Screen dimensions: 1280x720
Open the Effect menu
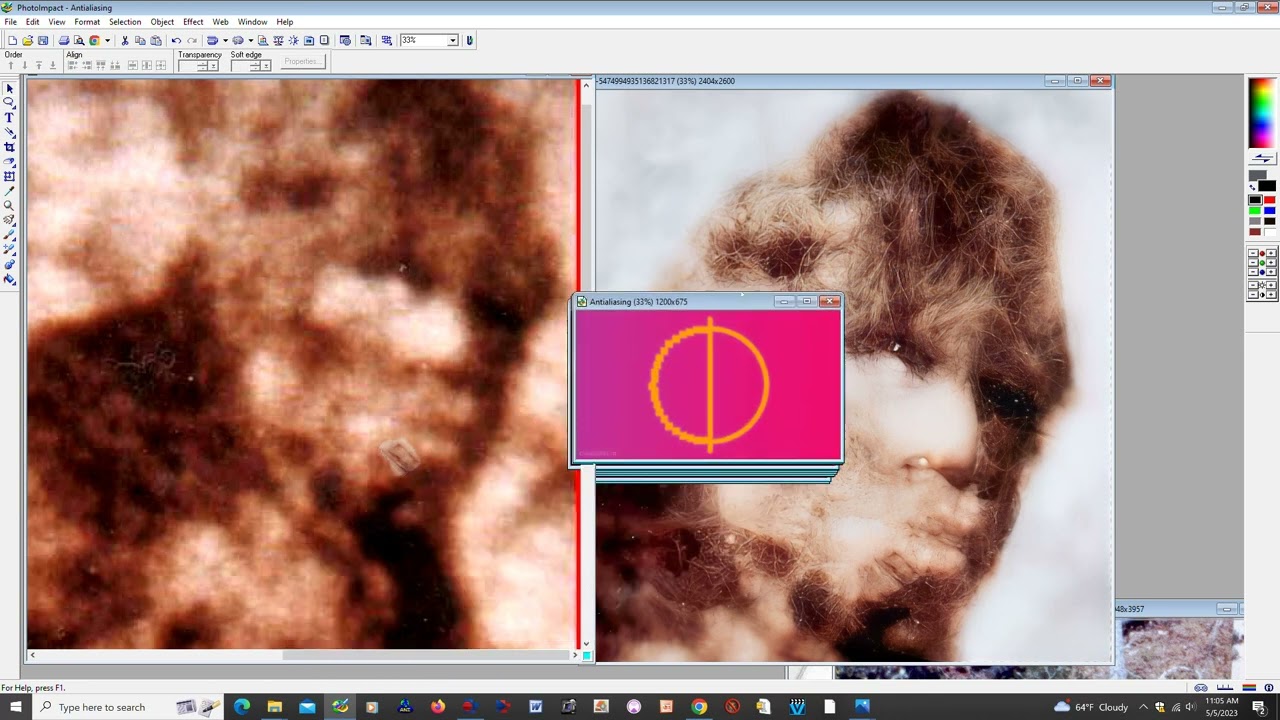tap(193, 21)
